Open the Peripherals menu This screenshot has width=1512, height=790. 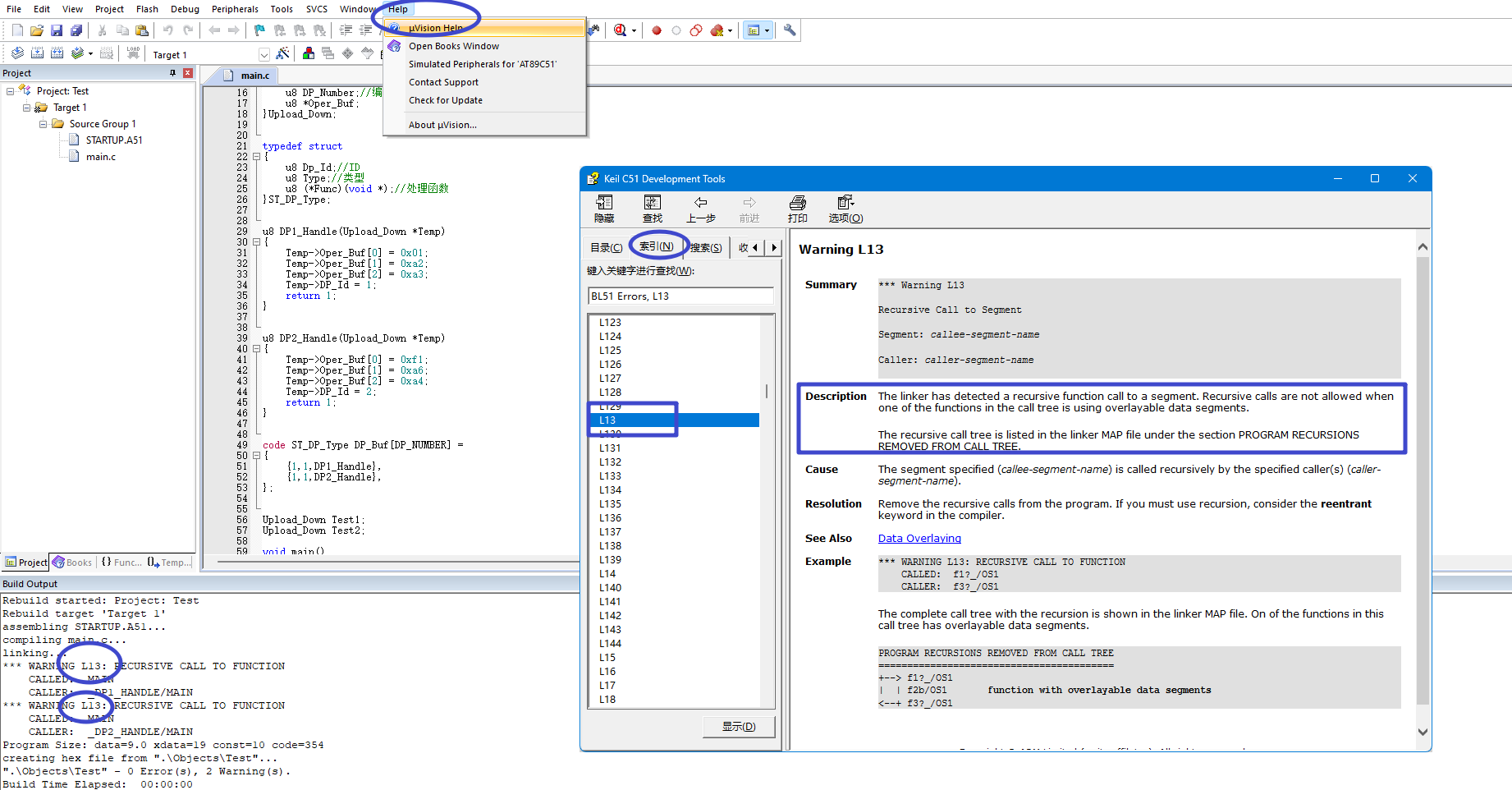click(x=235, y=9)
